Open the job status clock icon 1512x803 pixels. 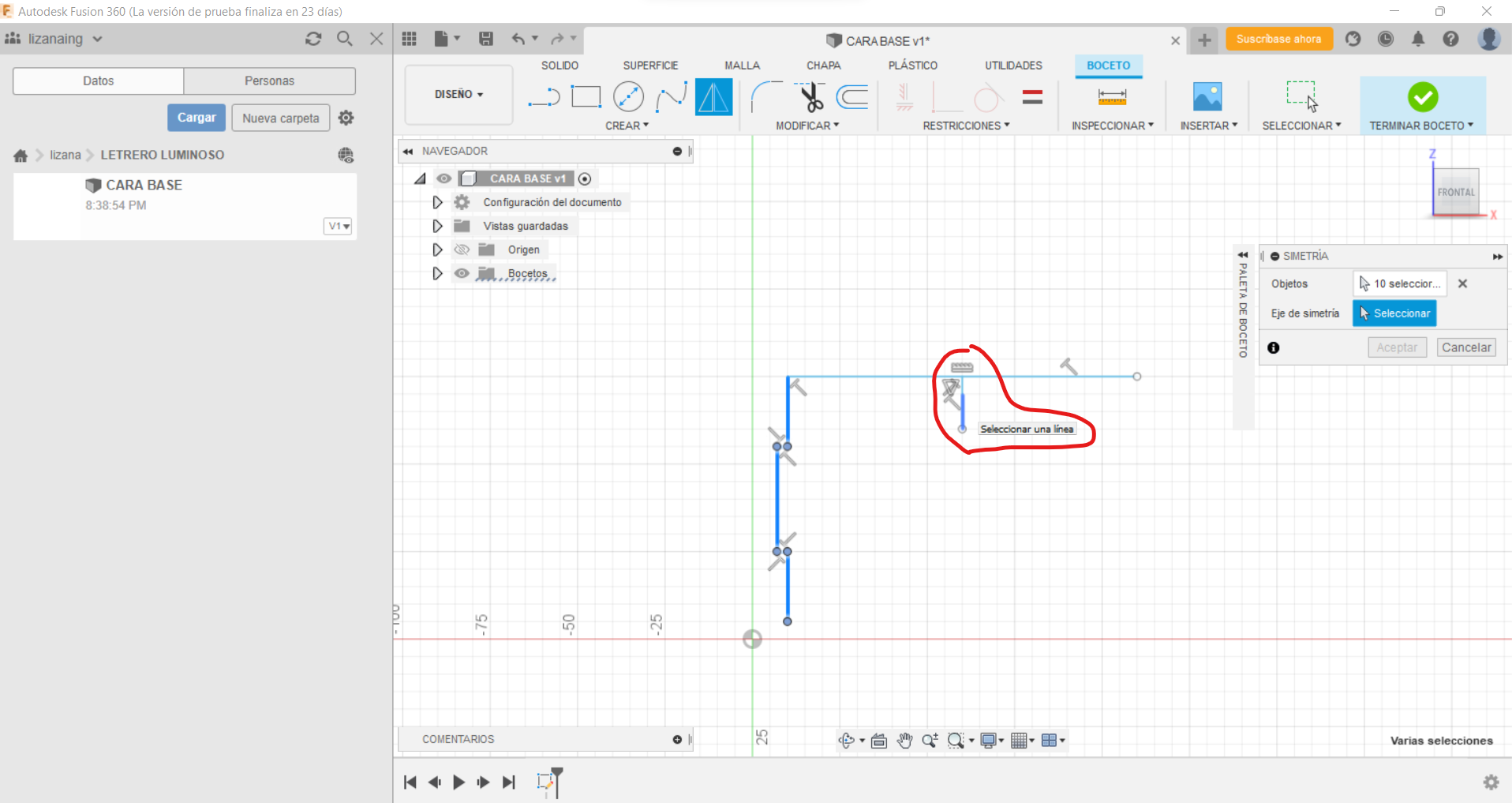point(1386,39)
